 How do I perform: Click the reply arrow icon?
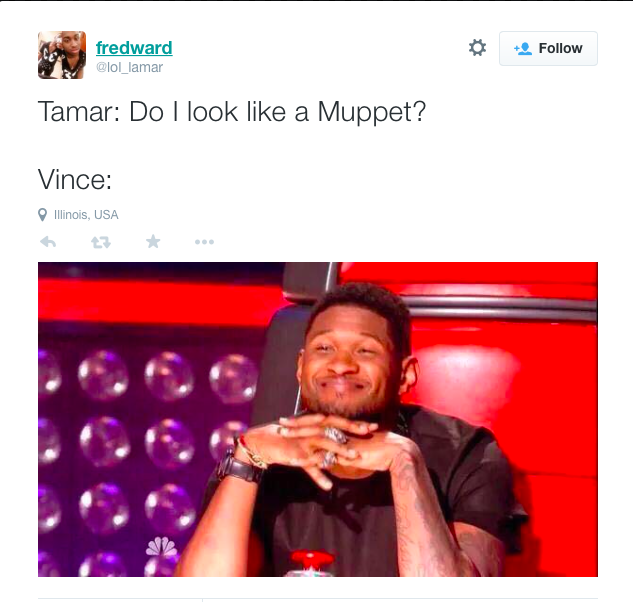[48, 242]
